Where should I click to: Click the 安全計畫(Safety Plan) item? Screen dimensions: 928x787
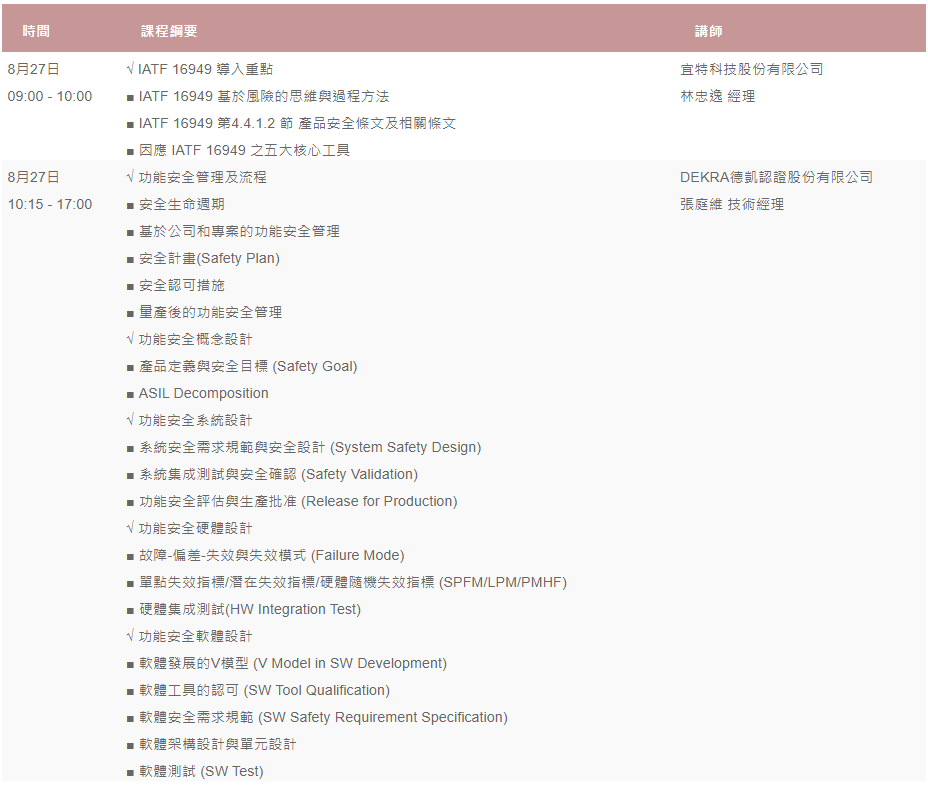[209, 258]
